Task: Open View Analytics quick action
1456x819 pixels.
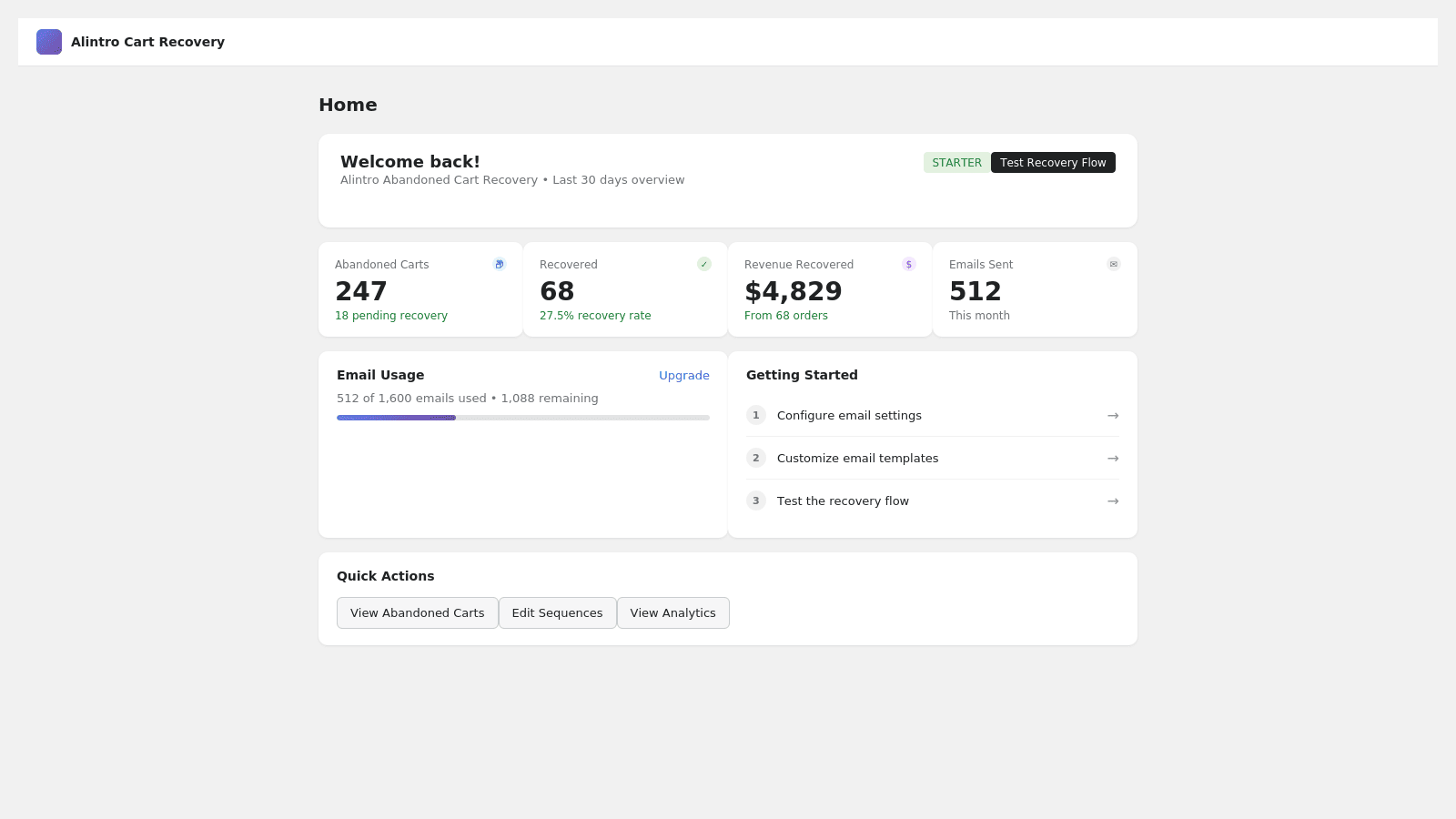Action: pyautogui.click(x=672, y=613)
